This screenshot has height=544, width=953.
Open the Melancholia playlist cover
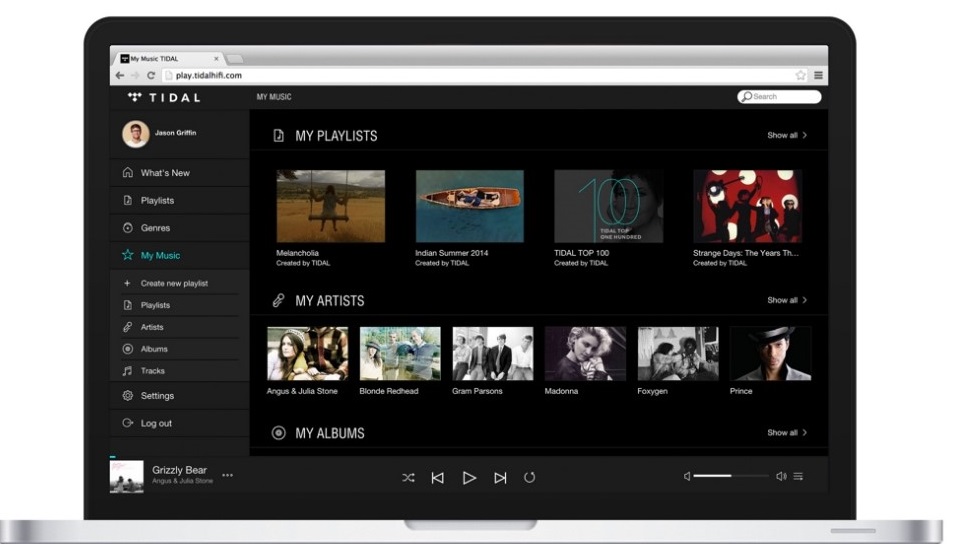point(331,206)
